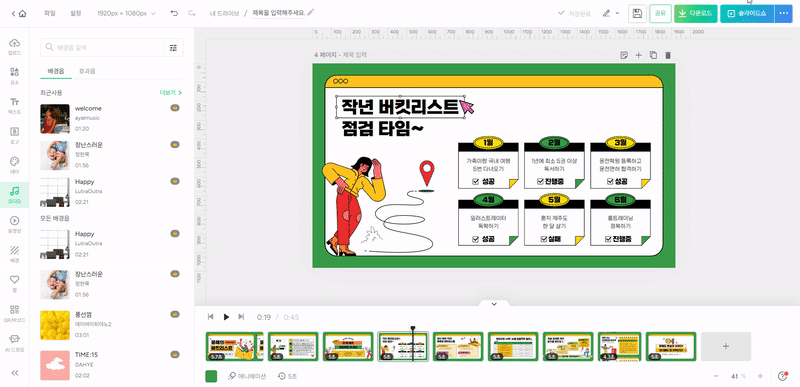
Task: Click the document title field
Action: point(279,13)
